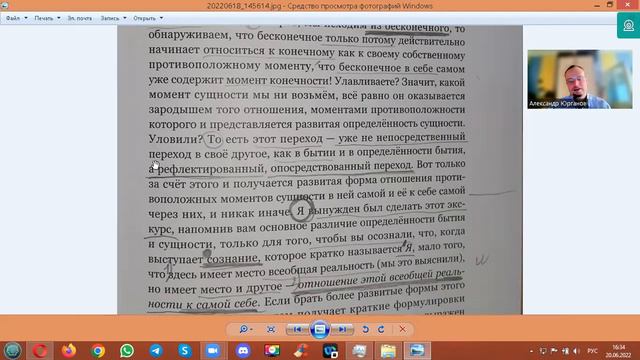Image resolution: width=640 pixels, height=360 pixels.
Task: Click the Windows Start button
Action: tap(13, 350)
